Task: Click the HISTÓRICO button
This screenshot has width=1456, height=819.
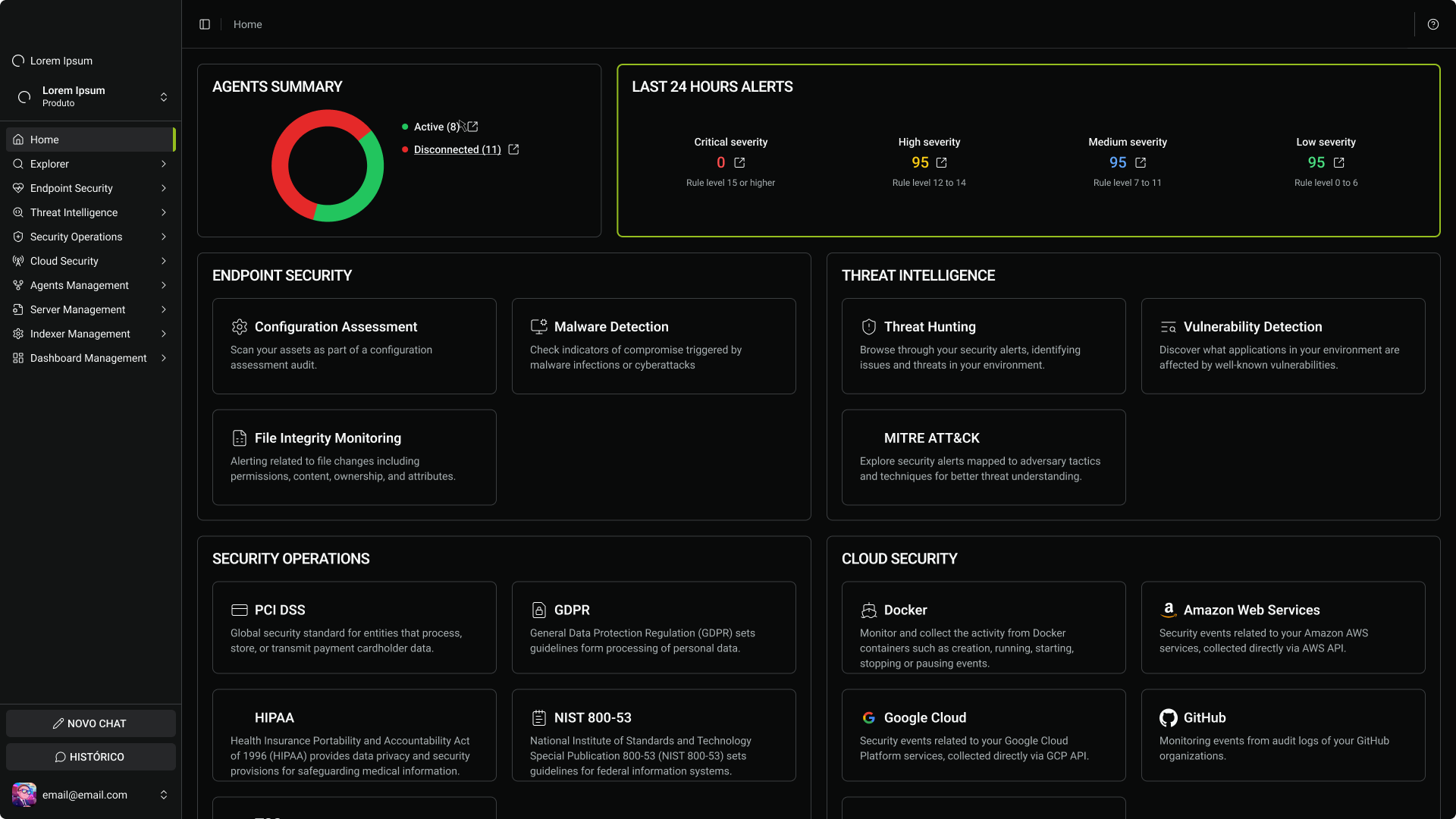Action: (91, 757)
